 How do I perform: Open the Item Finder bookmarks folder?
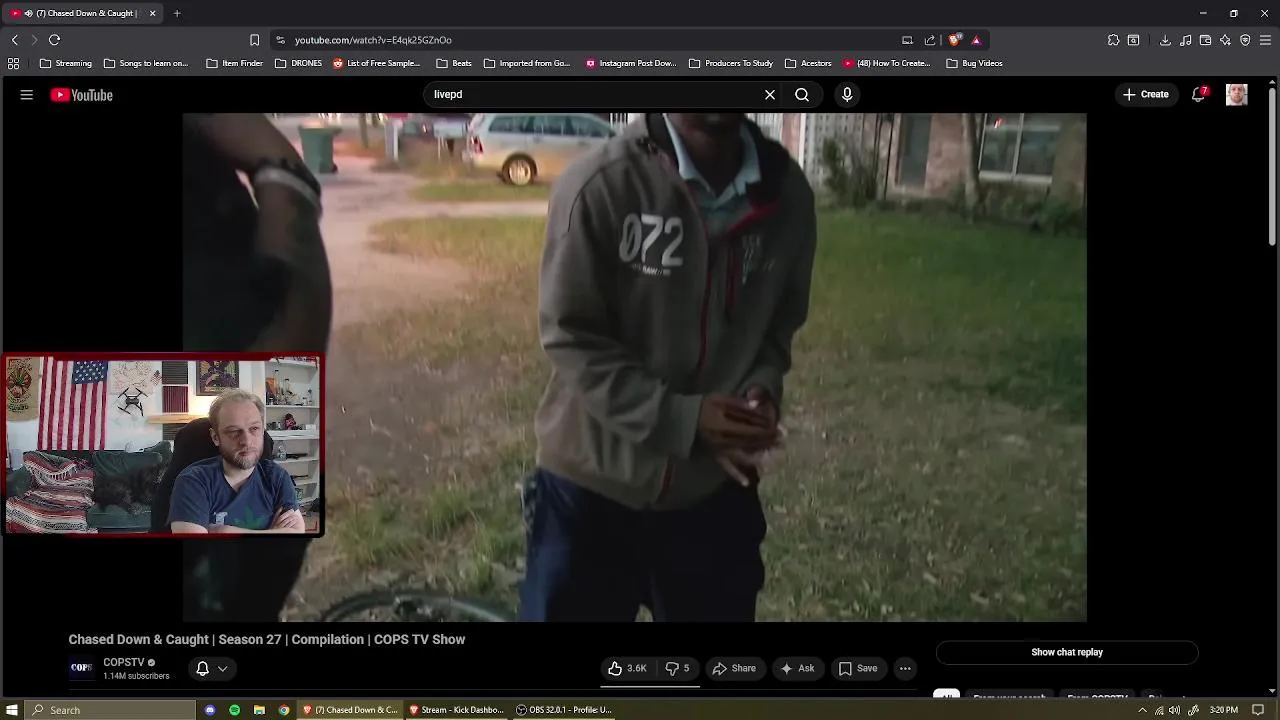pos(234,63)
